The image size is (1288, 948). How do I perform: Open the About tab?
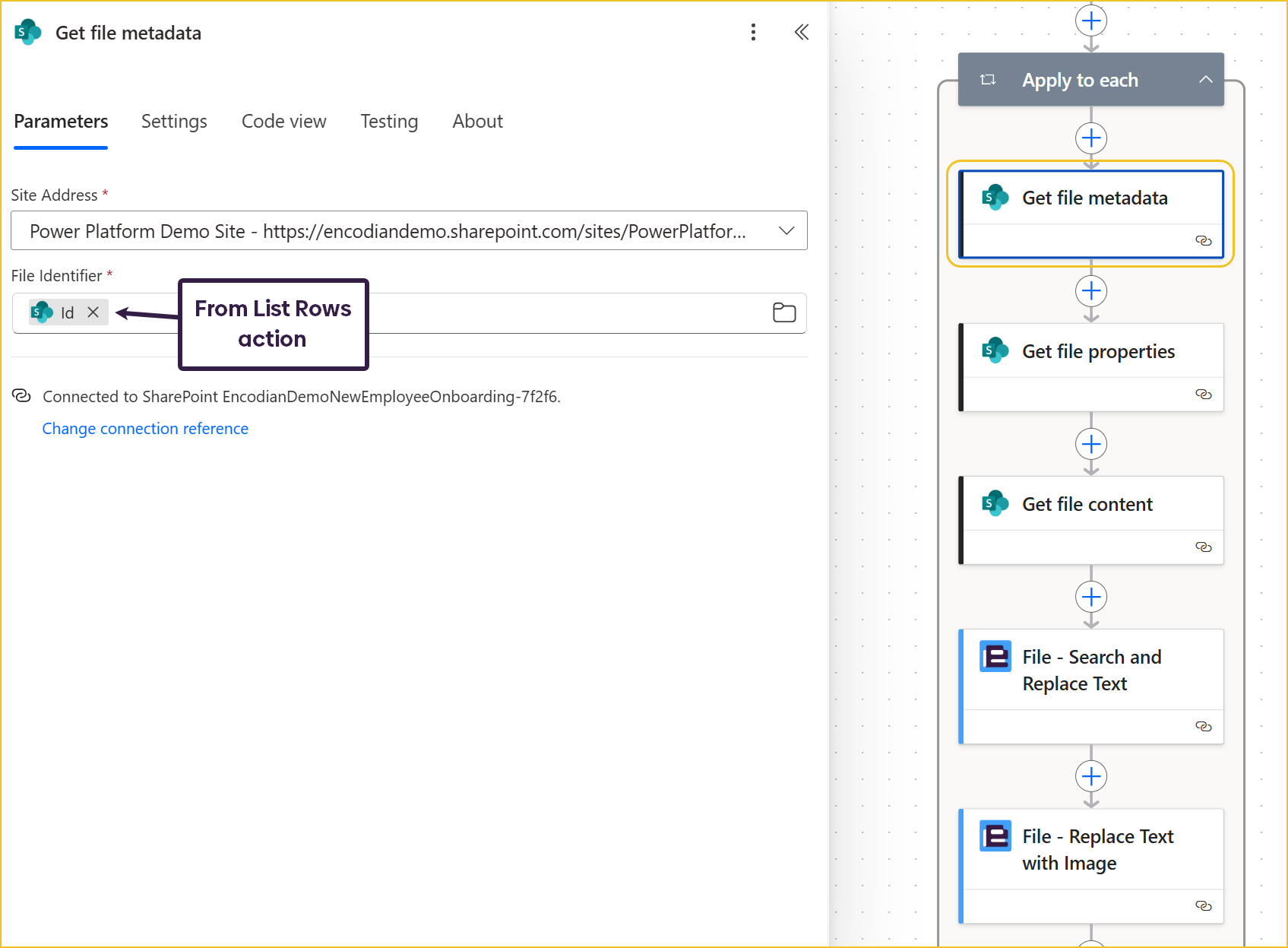477,122
